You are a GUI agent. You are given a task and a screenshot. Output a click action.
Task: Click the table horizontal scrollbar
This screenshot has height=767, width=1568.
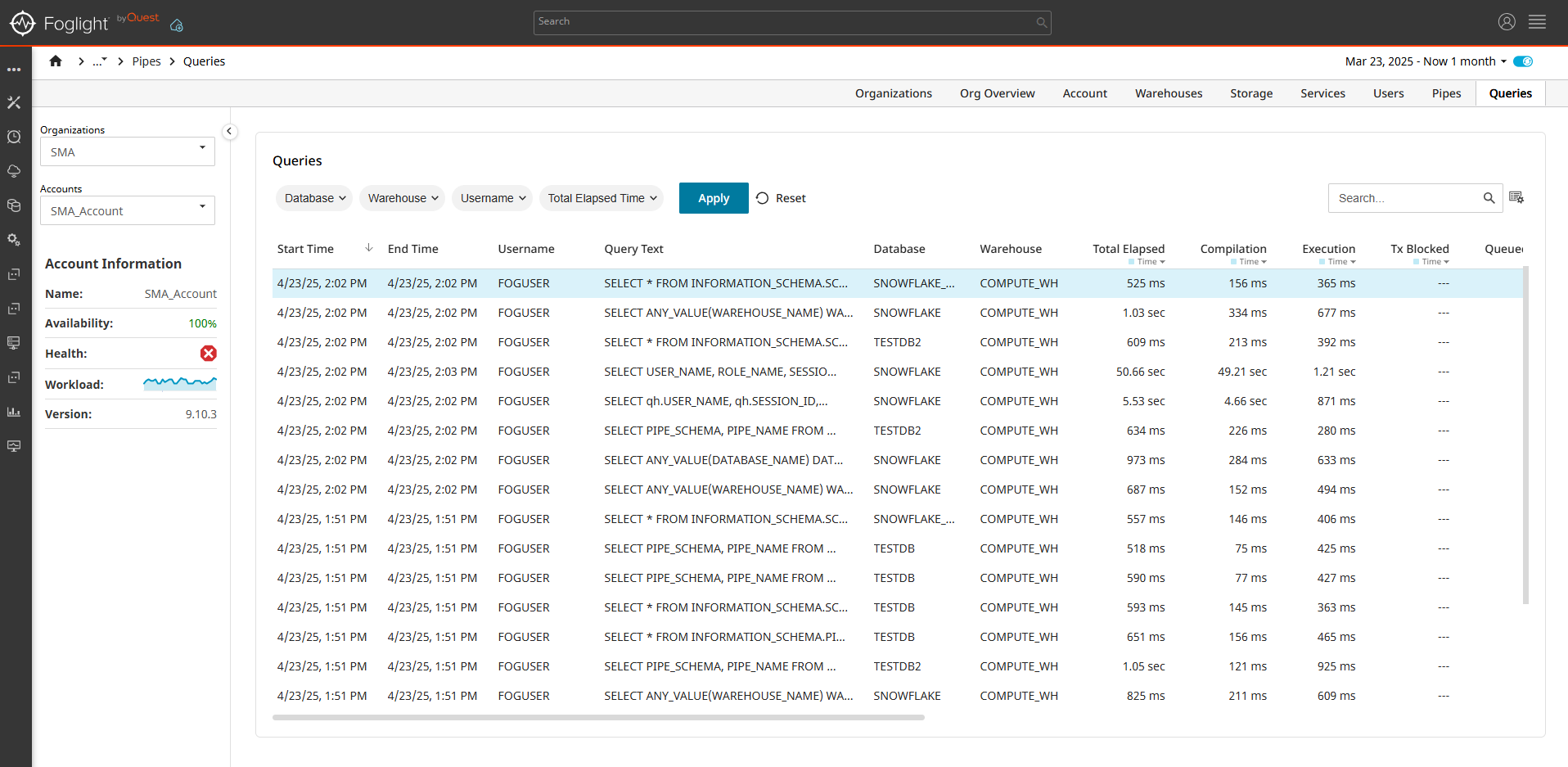point(598,718)
